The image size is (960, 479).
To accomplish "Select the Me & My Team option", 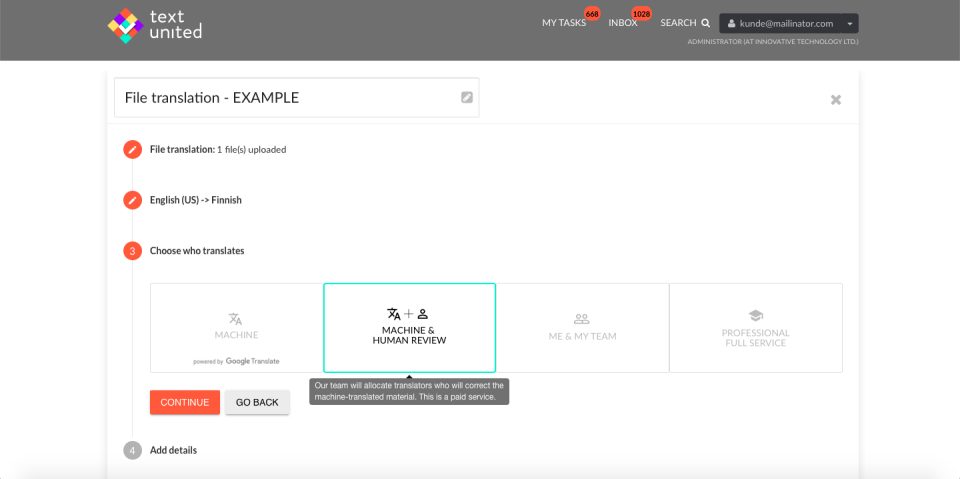I will (x=582, y=328).
